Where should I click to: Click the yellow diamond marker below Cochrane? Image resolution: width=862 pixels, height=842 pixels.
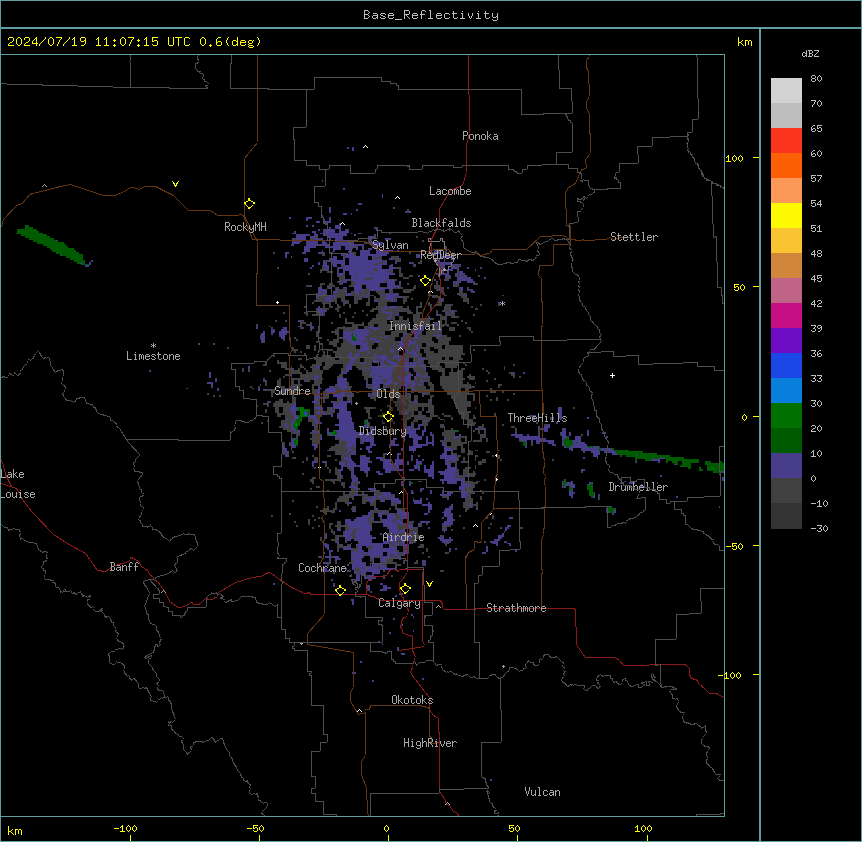click(340, 590)
